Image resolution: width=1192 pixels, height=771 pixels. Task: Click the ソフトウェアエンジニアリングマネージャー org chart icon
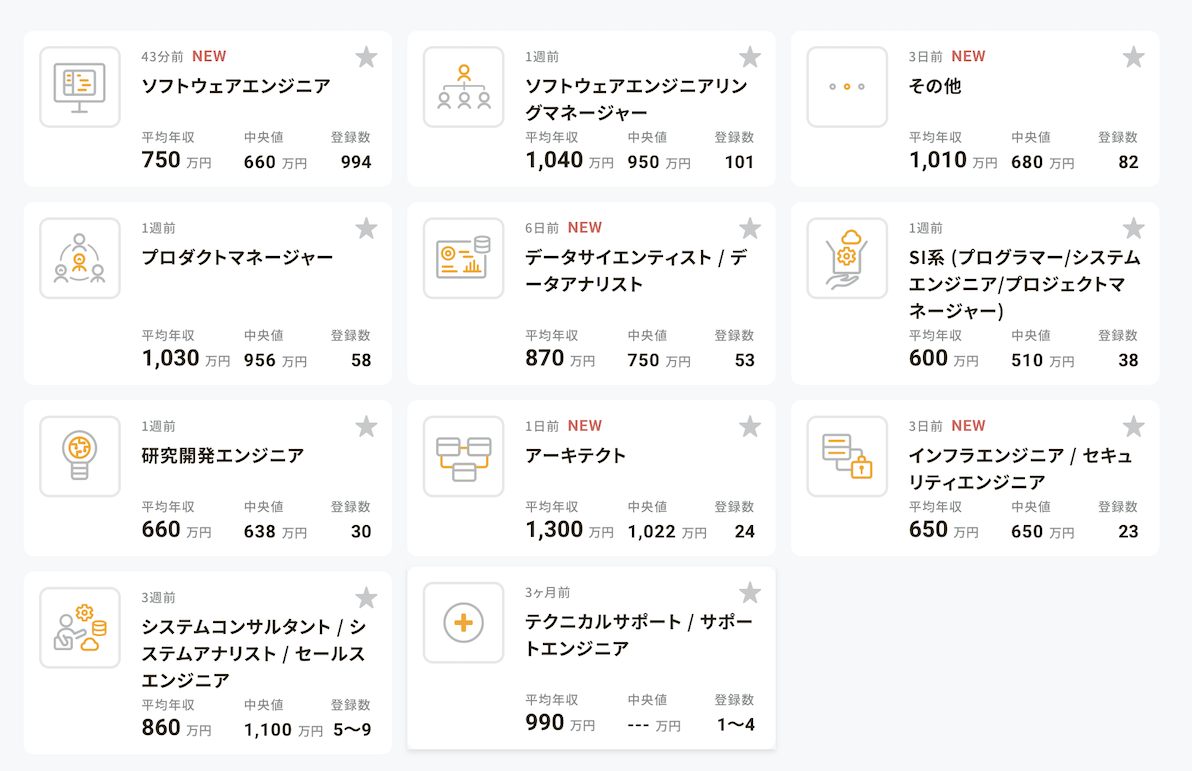[463, 87]
